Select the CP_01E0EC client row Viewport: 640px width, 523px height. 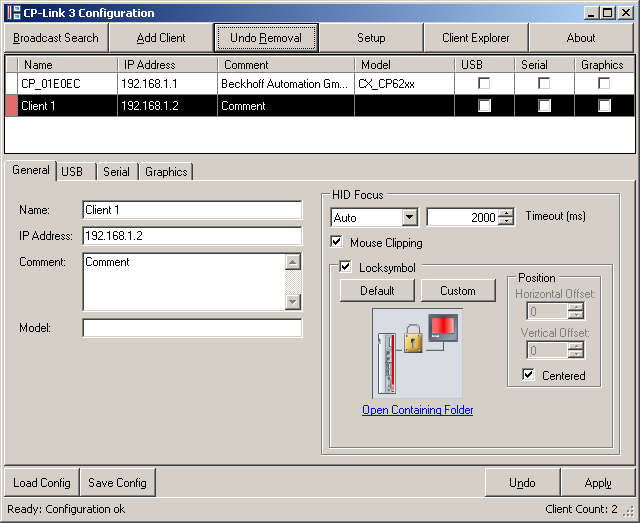pyautogui.click(x=320, y=84)
